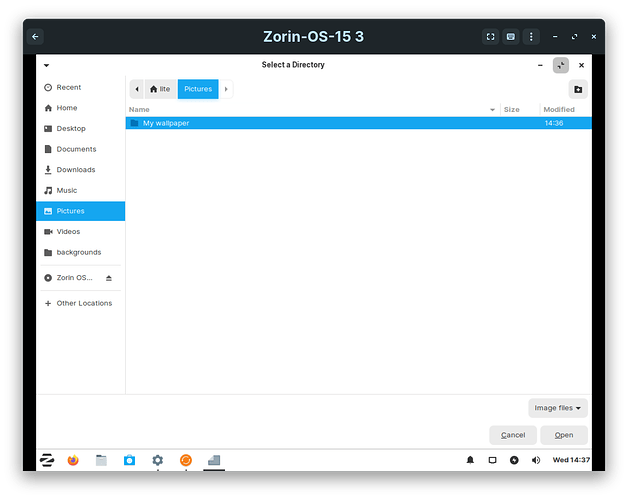Open Other Locations in sidebar
Screen dimensions: 629x500
(x=81, y=303)
